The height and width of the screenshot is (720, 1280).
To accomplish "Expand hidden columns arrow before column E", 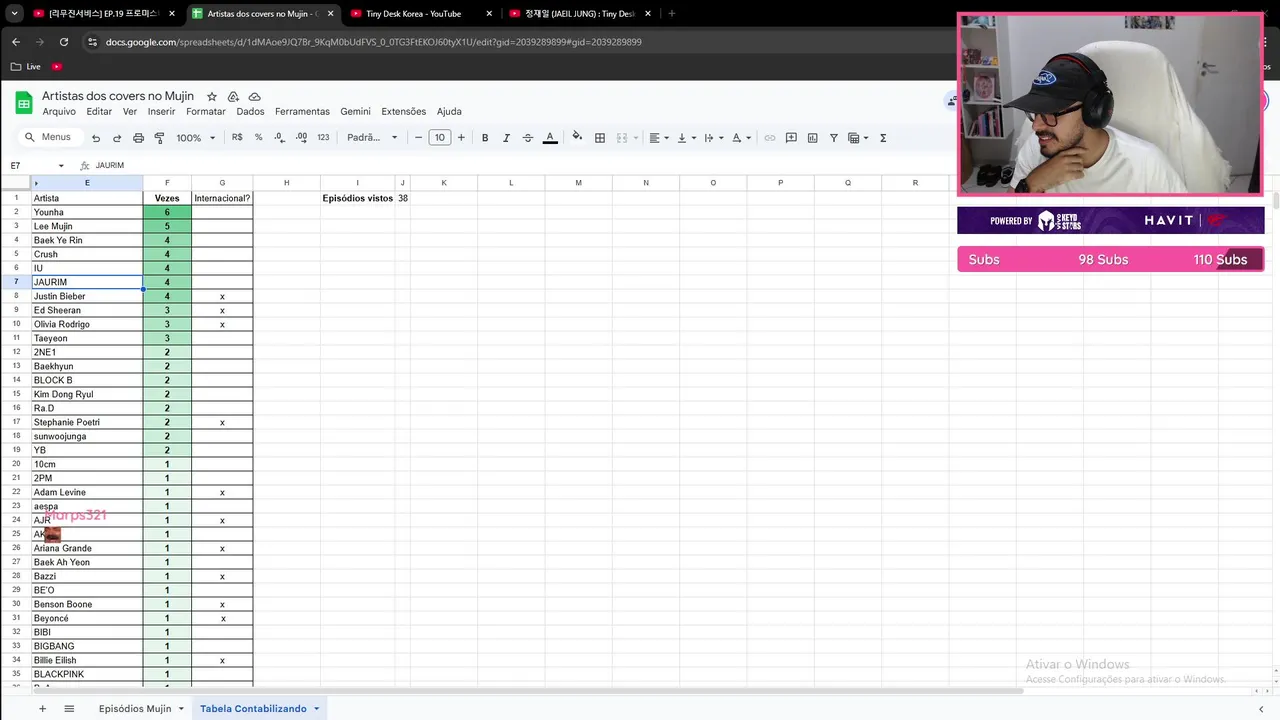I will tap(36, 183).
